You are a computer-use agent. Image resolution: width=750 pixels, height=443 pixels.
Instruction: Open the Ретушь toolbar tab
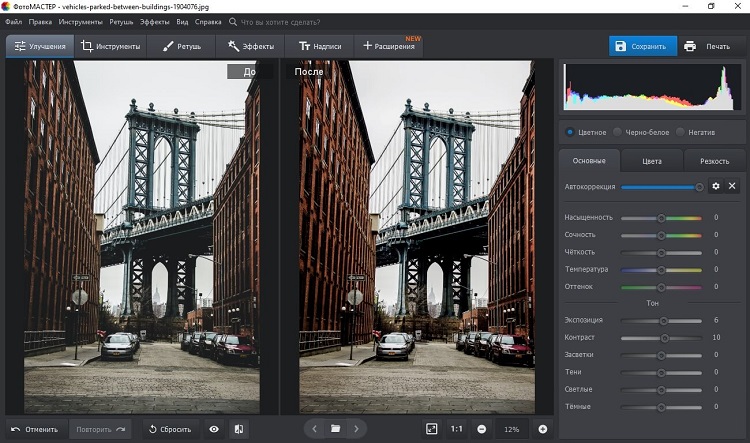pyautogui.click(x=182, y=46)
